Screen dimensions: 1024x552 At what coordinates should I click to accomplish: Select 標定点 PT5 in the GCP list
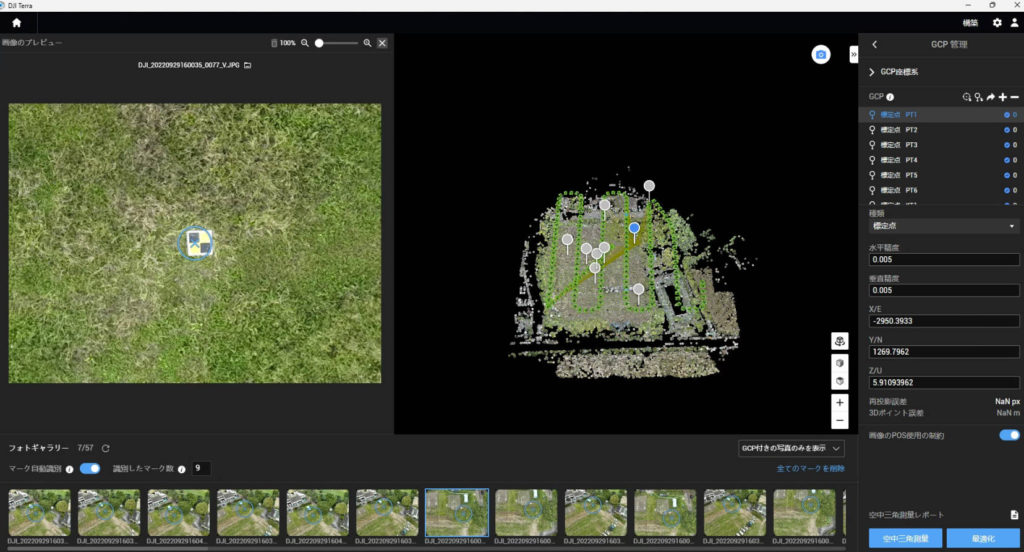point(911,175)
